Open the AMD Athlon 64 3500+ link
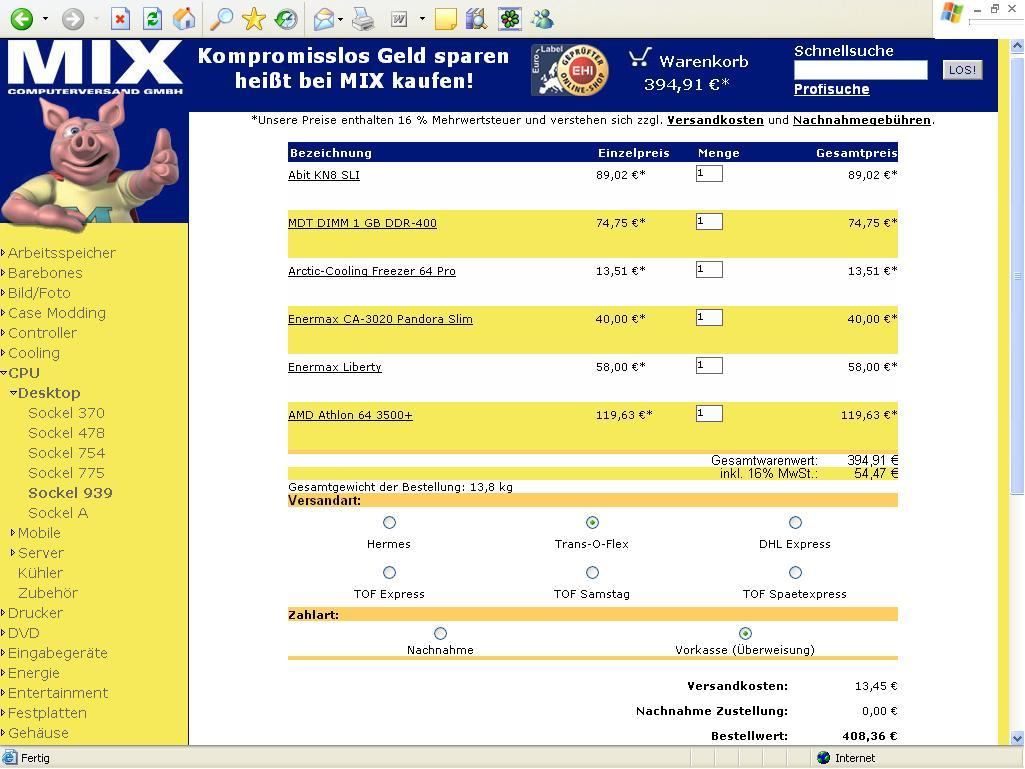1025x769 pixels. tap(350, 415)
